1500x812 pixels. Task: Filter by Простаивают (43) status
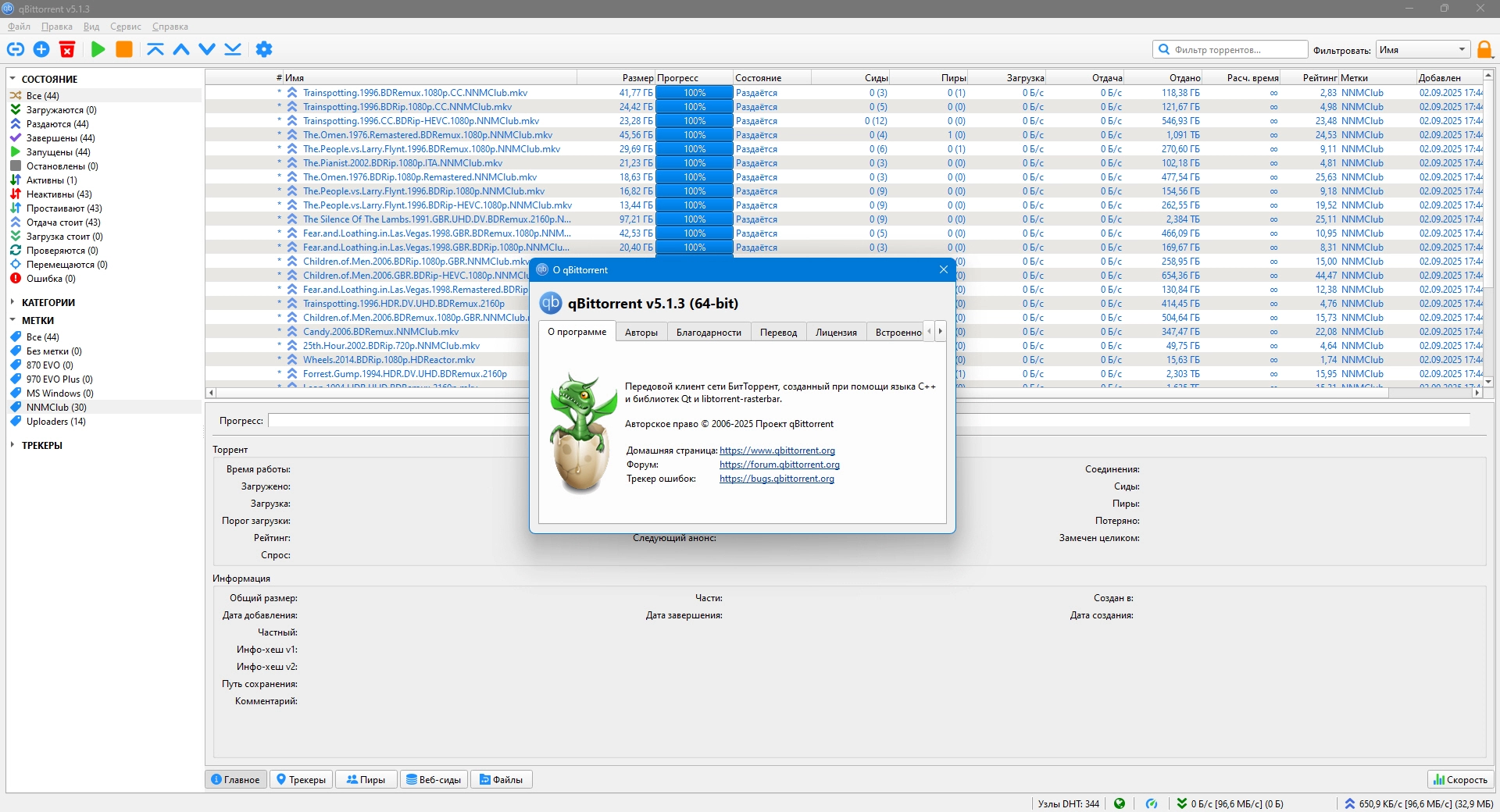[x=64, y=208]
